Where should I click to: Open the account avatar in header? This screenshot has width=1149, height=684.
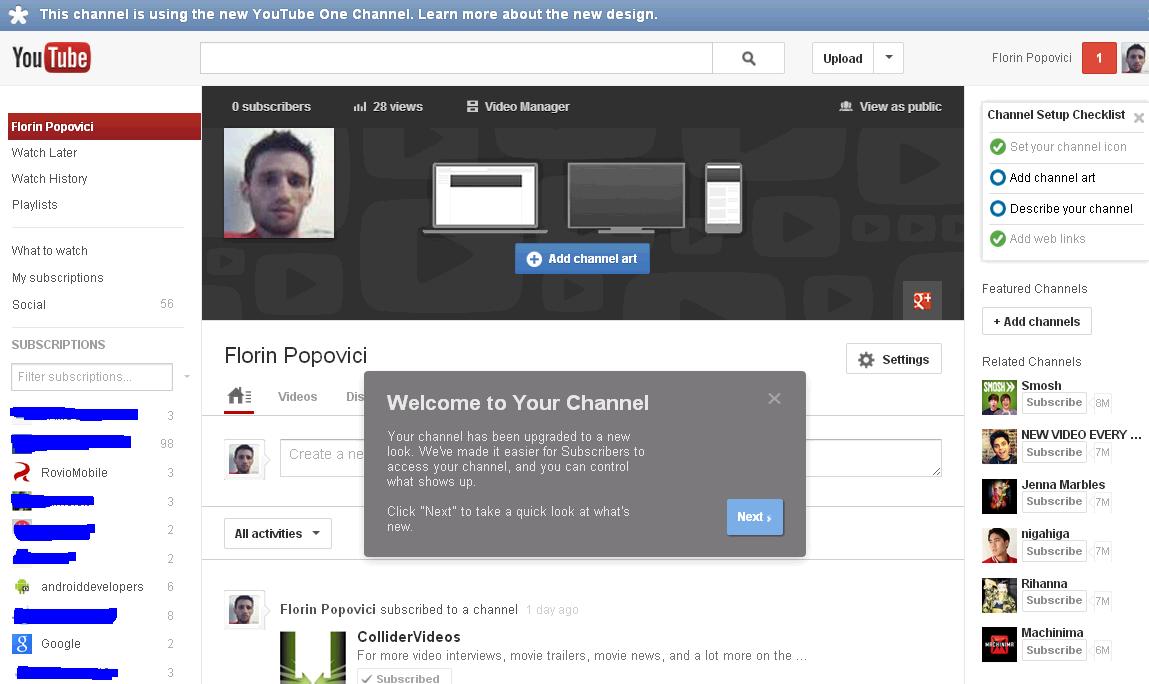coord(1134,58)
